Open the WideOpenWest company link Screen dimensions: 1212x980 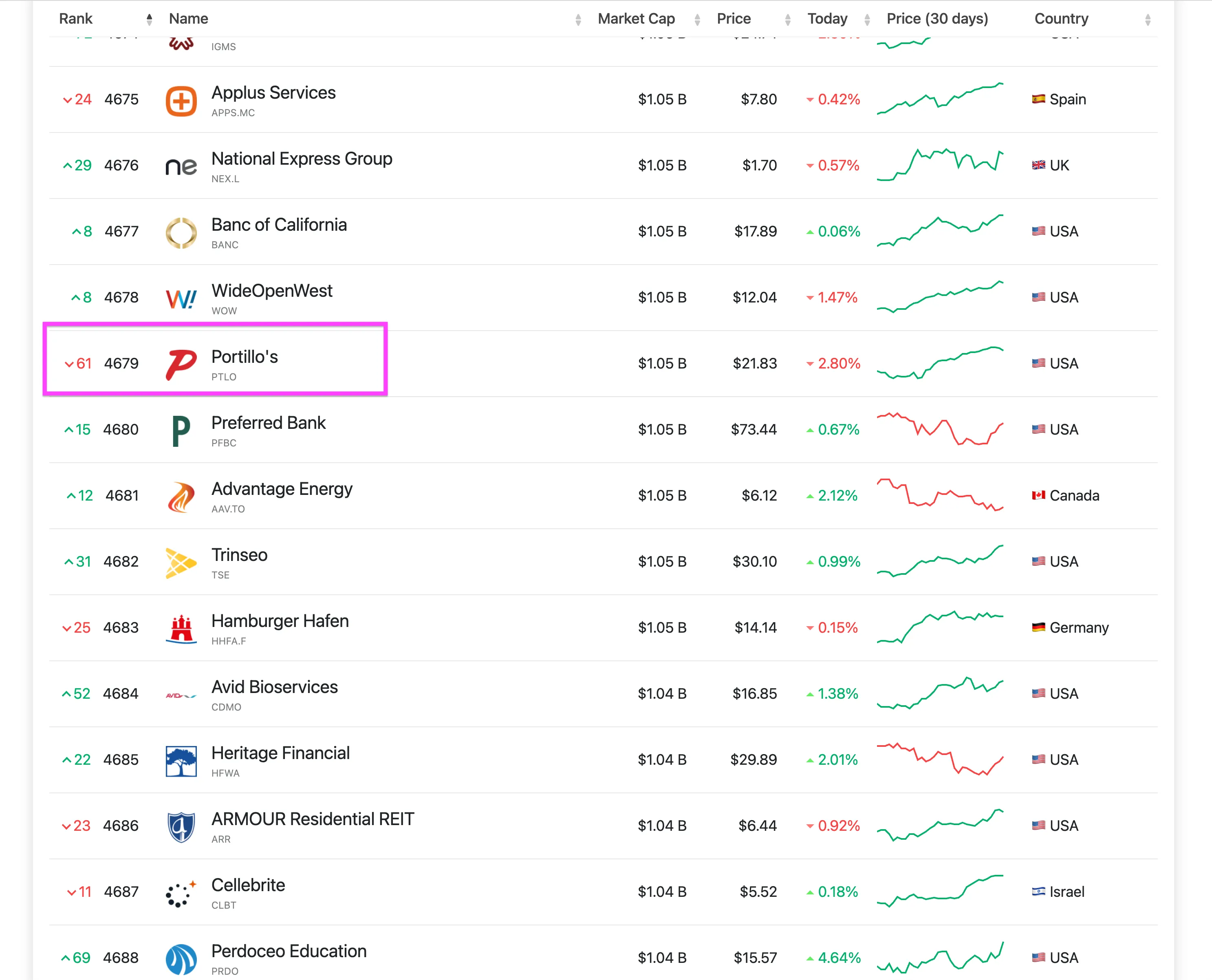point(272,291)
